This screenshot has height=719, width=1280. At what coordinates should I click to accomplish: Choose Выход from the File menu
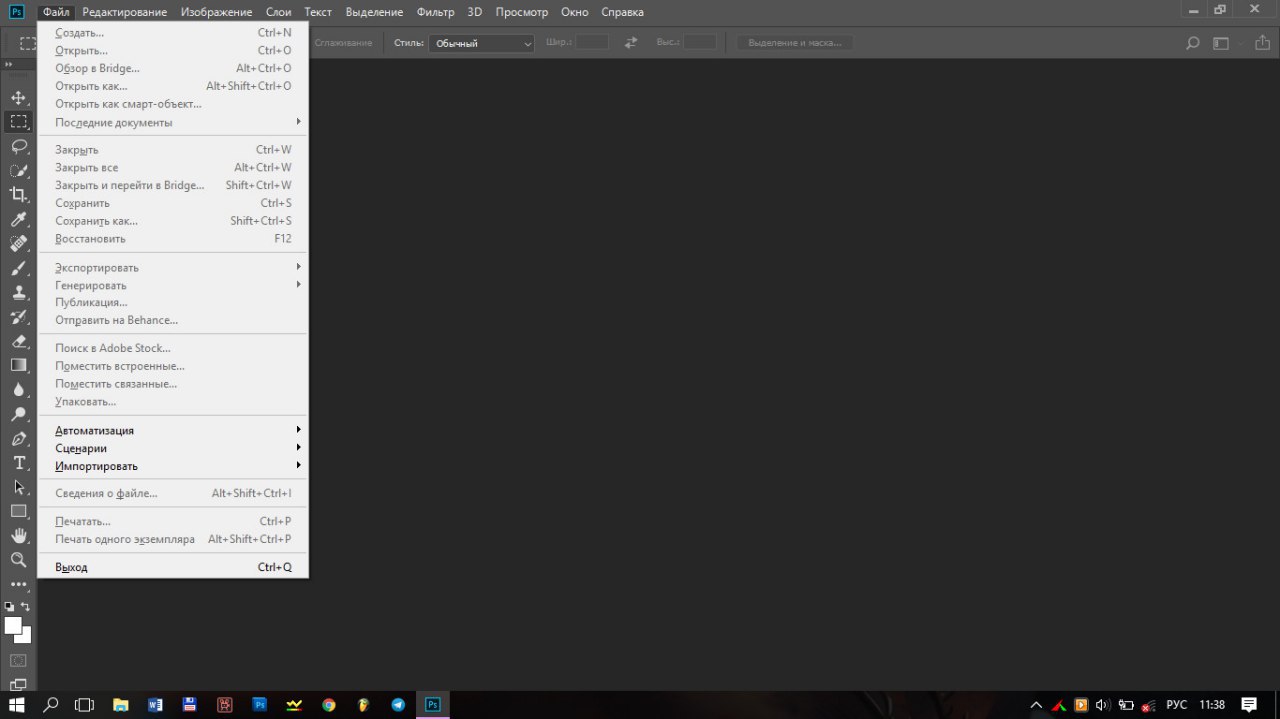click(x=172, y=567)
